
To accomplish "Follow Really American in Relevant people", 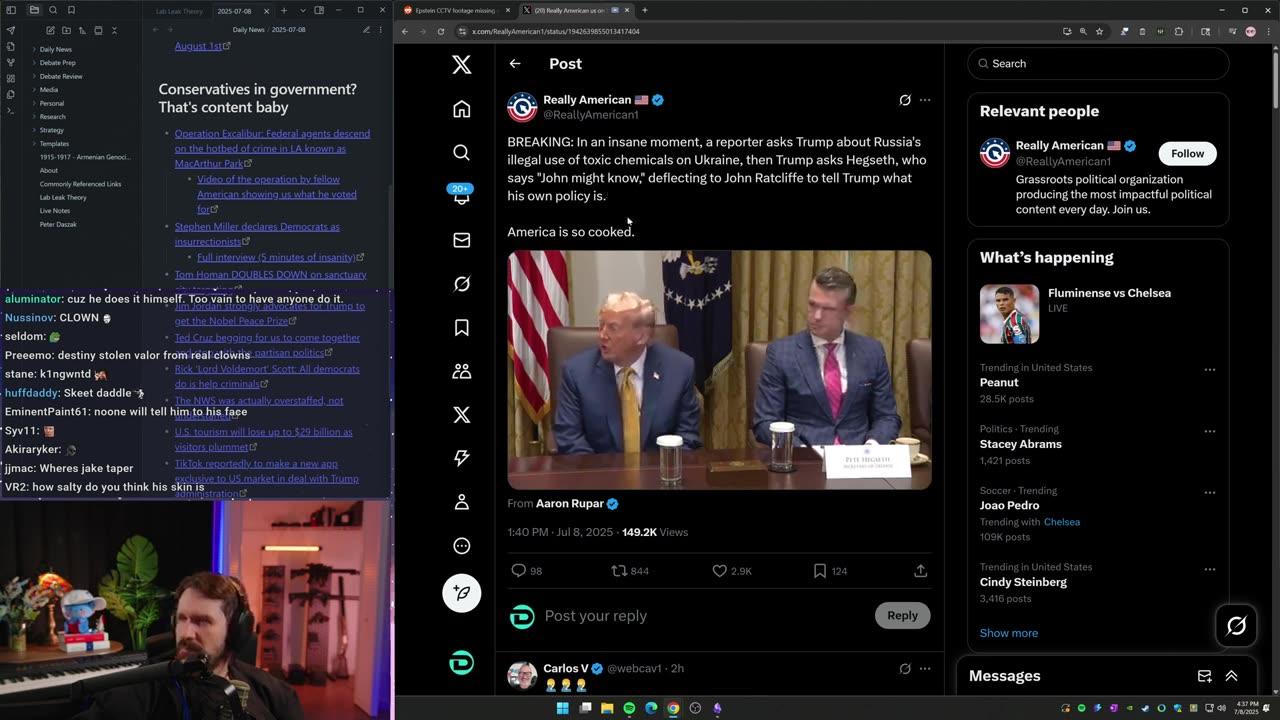I will 1187,153.
